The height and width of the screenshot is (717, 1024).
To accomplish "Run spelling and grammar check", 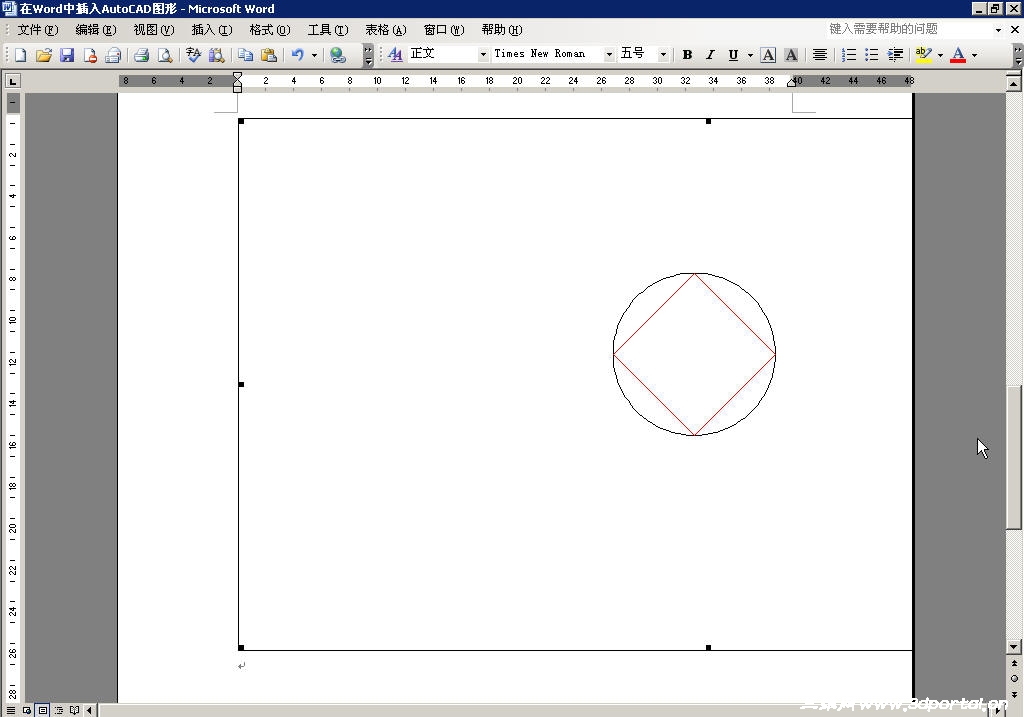I will [x=193, y=55].
